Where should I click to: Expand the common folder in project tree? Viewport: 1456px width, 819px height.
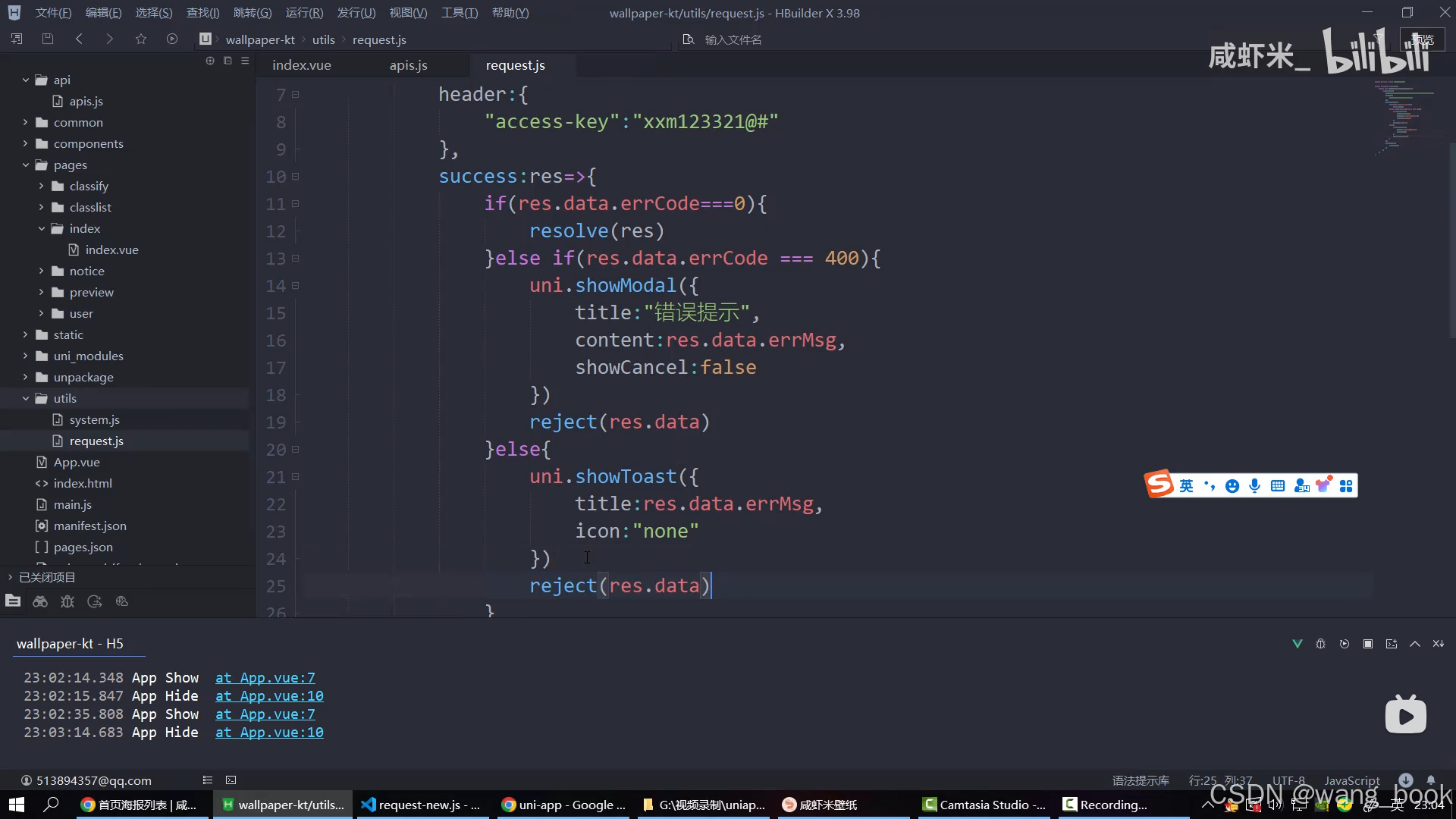[25, 122]
